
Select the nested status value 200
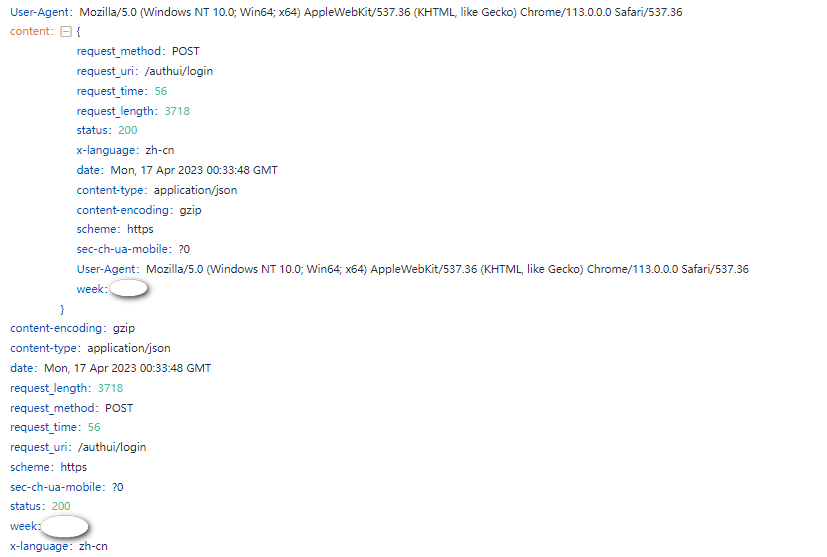128,130
